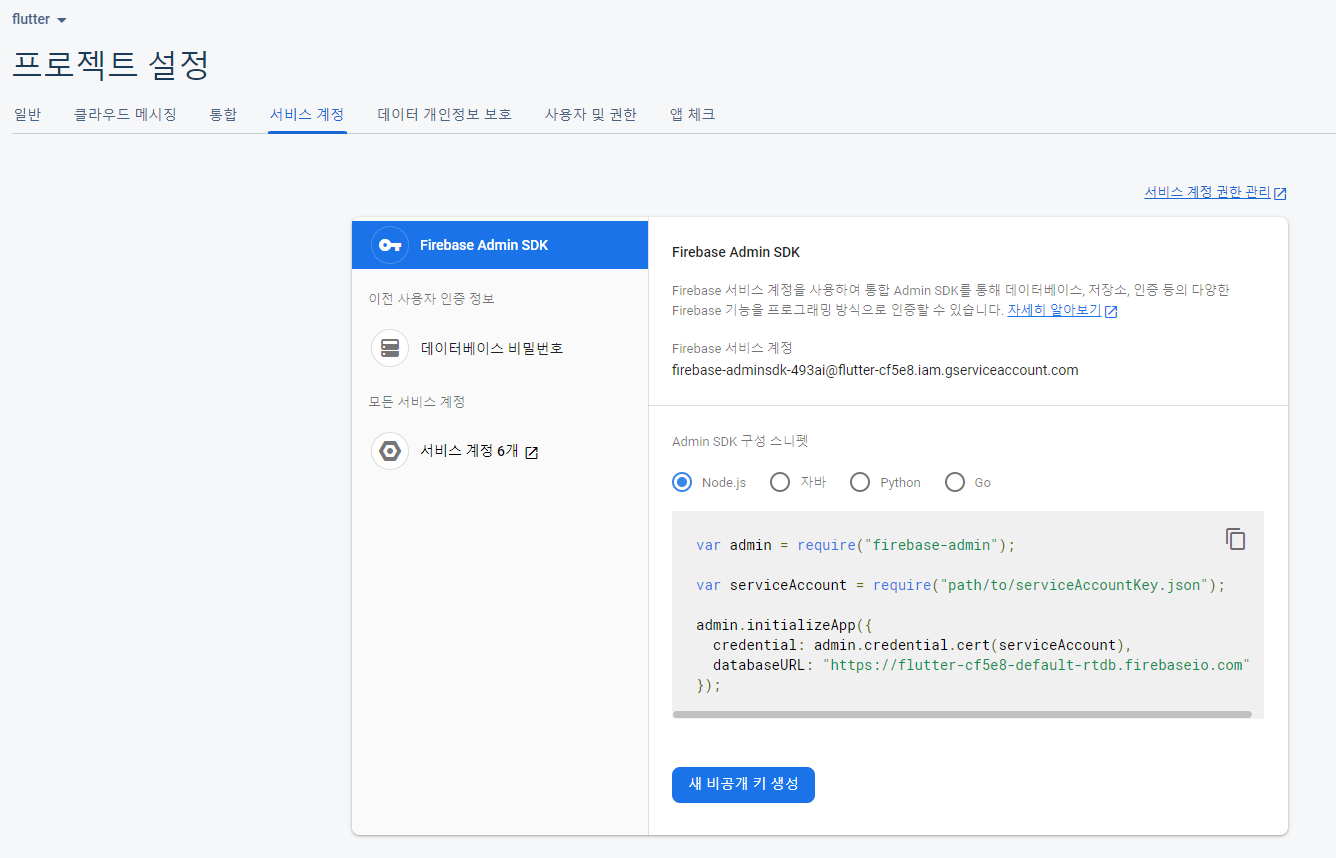Select Firebase Admin SDK in sidebar
This screenshot has width=1336, height=858.
point(500,245)
